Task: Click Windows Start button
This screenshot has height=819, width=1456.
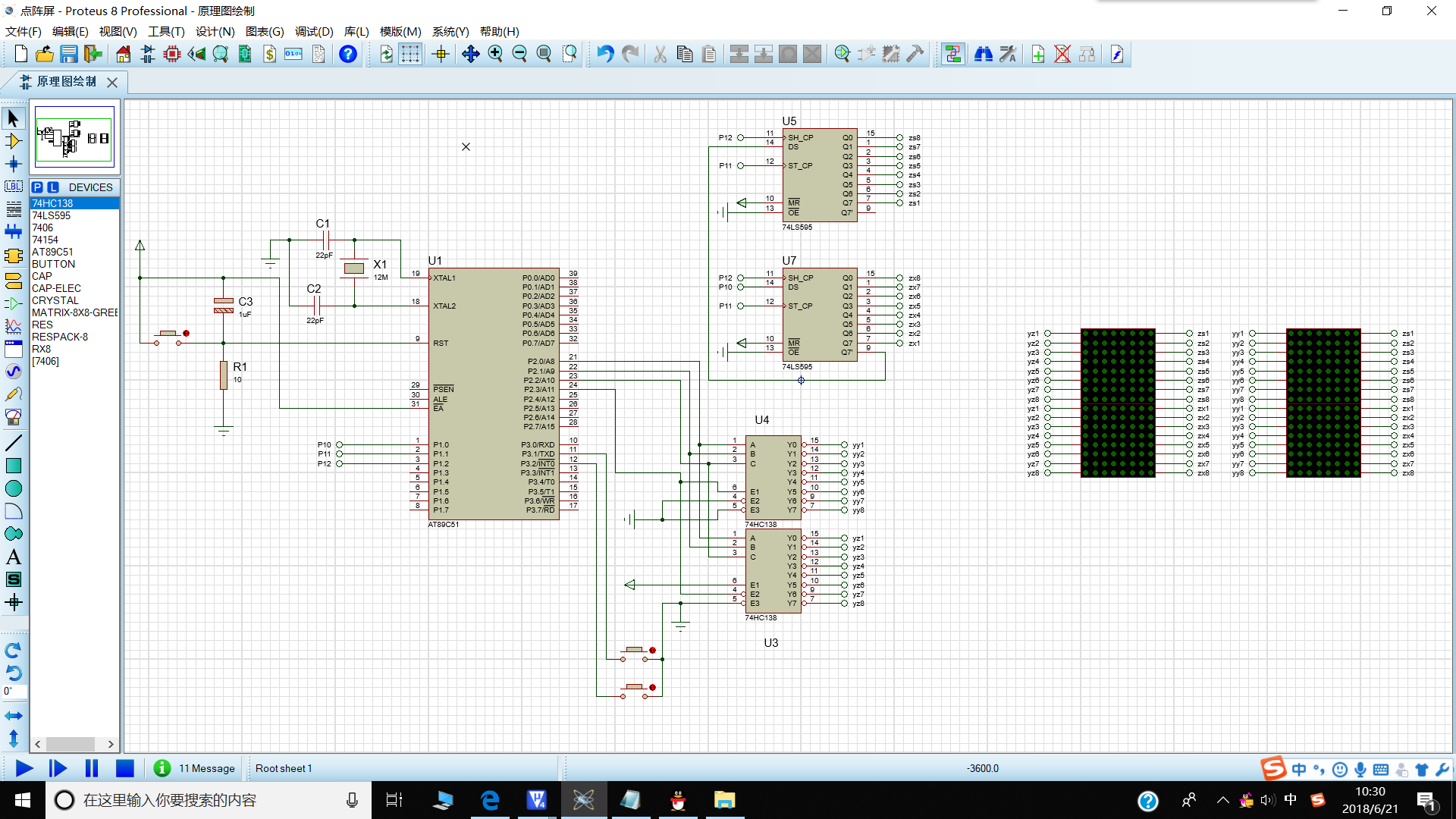Action: pos(22,800)
